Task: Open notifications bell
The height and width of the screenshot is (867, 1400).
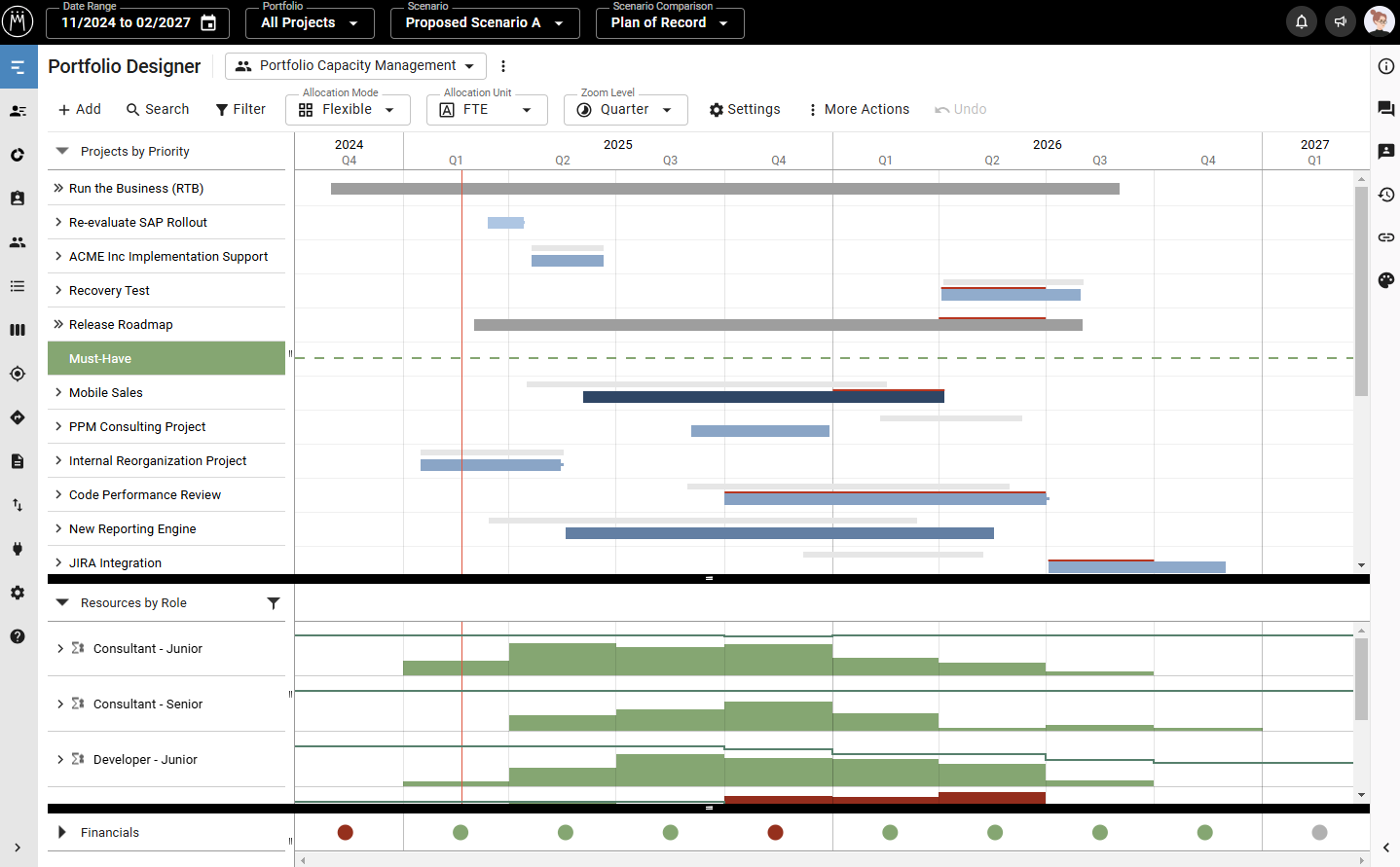Action: point(1302,21)
